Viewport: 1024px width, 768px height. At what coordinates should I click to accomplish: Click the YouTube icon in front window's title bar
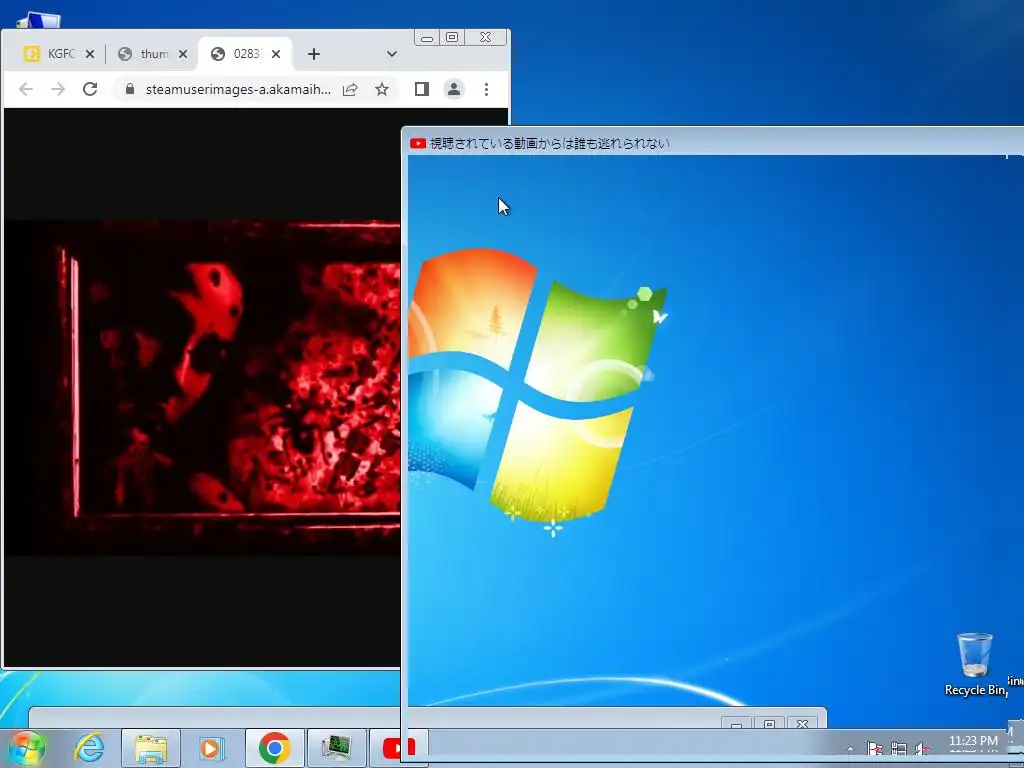pyautogui.click(x=418, y=144)
